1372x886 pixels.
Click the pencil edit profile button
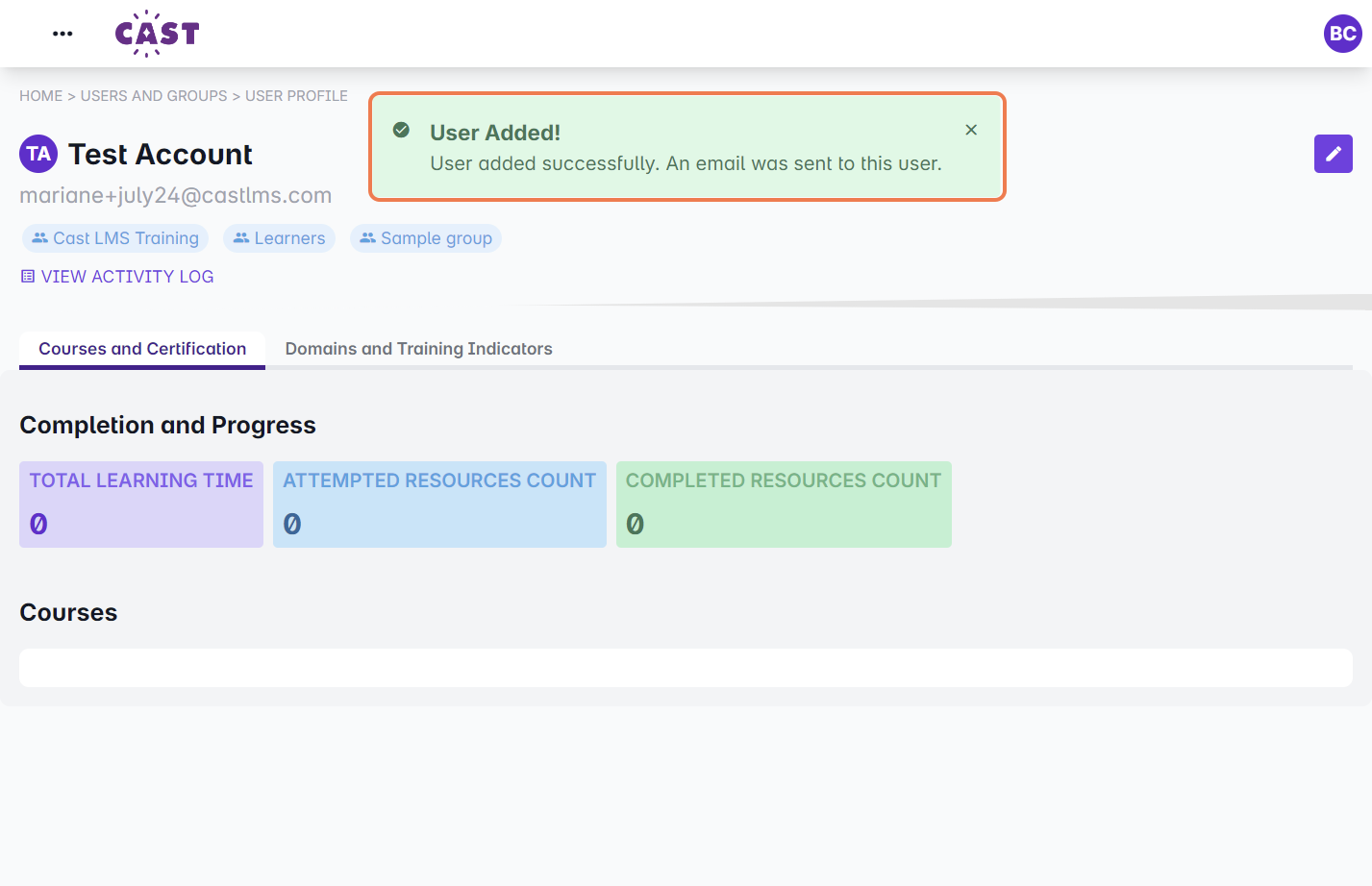[x=1333, y=154]
